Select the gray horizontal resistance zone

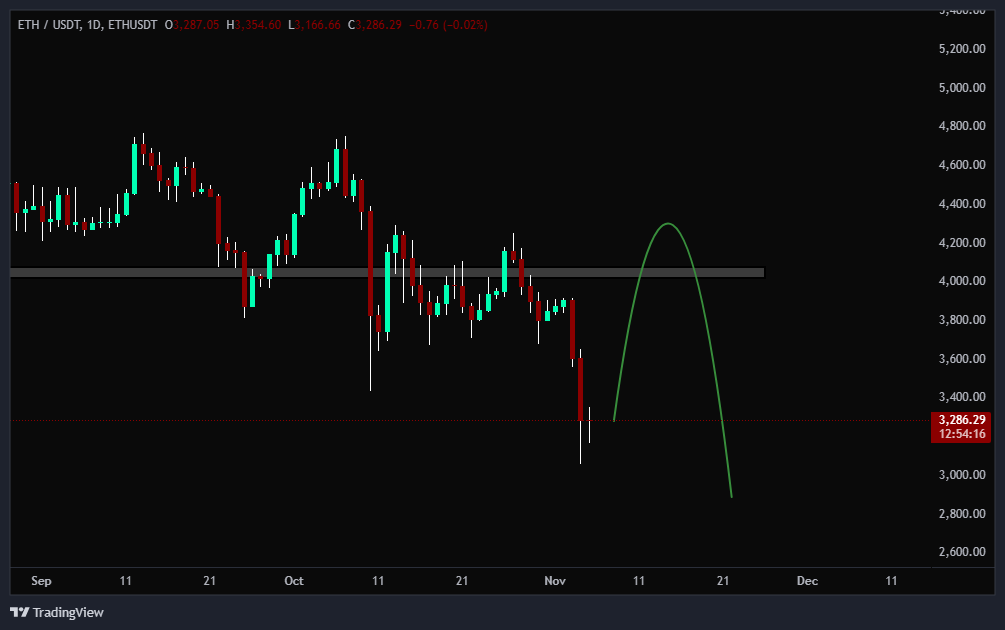400,272
